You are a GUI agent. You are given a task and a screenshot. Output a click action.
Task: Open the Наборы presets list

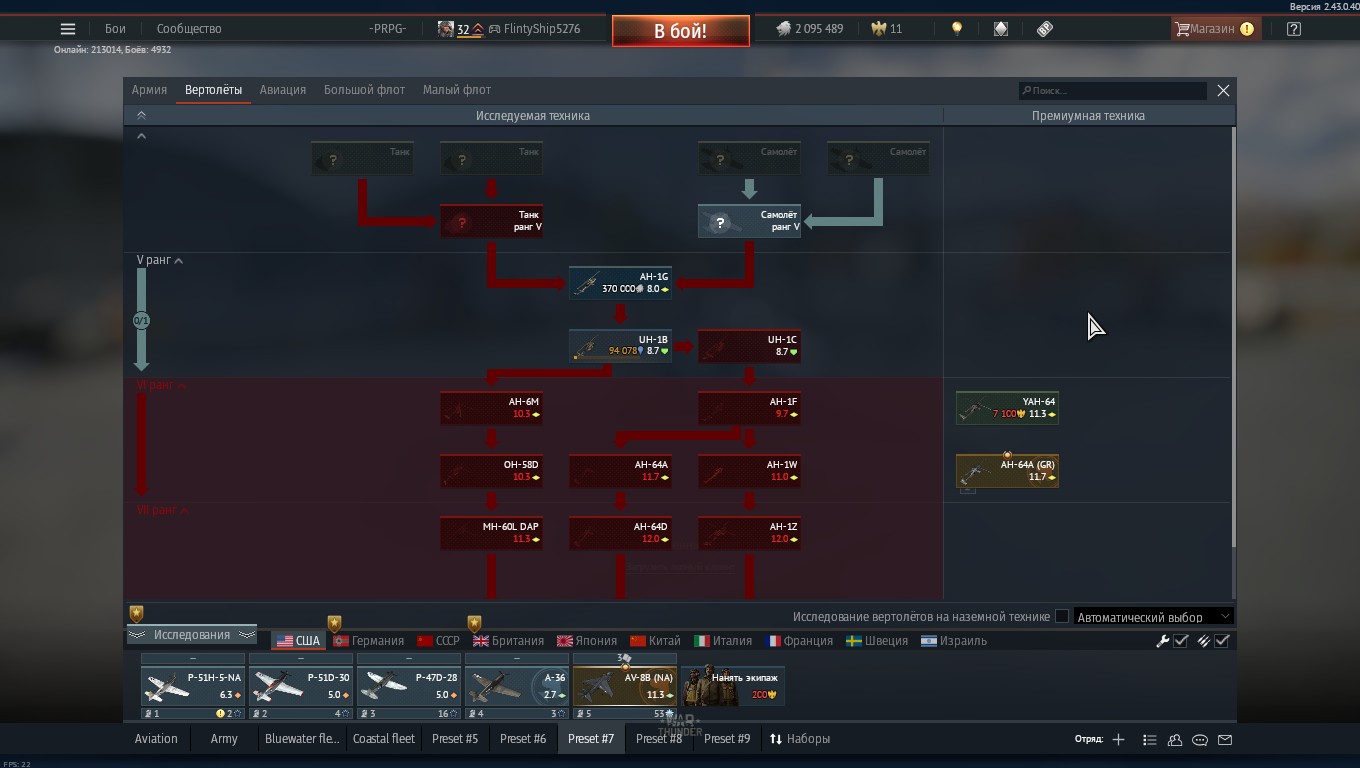pyautogui.click(x=800, y=739)
